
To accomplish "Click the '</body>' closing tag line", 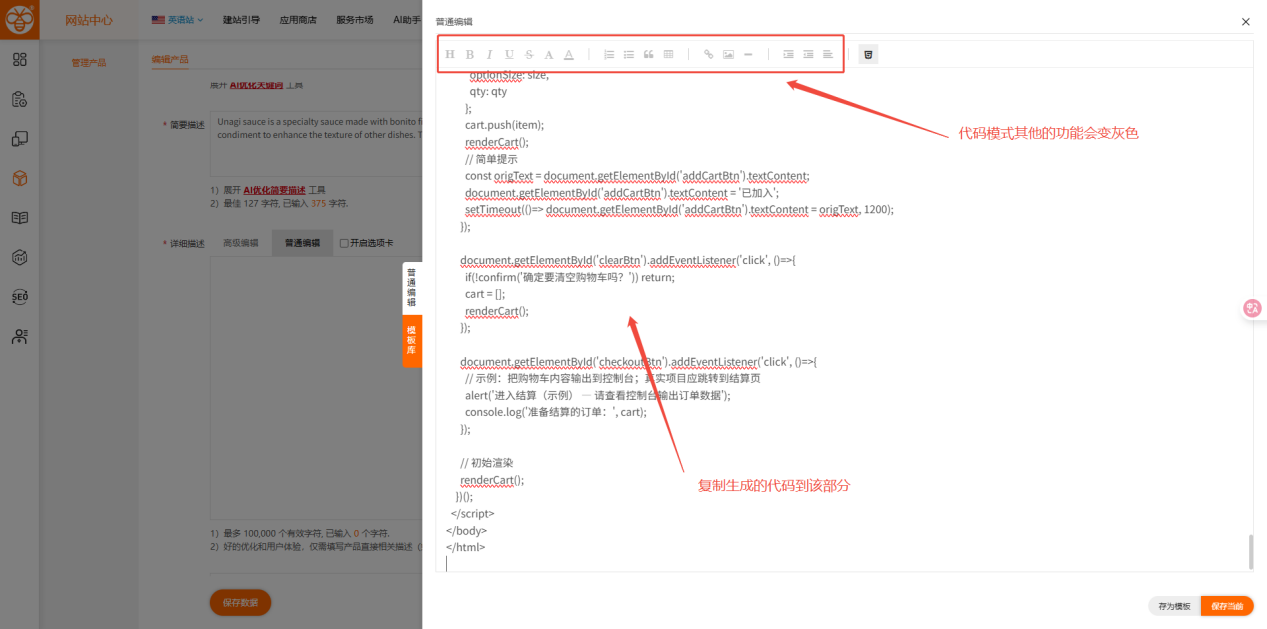I will (x=466, y=530).
